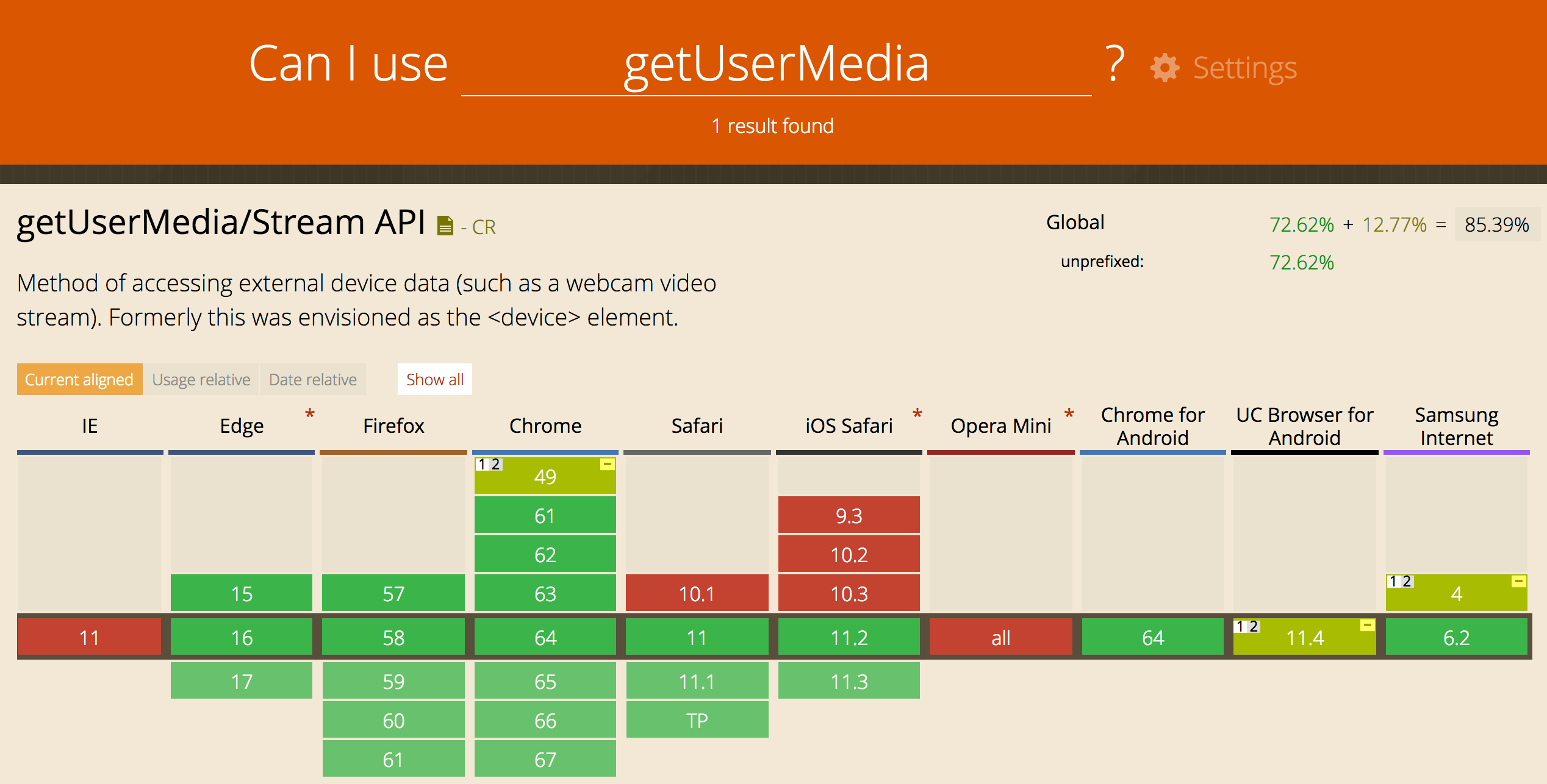Select the Edge 15 support cell
This screenshot has width=1547, height=784.
click(242, 593)
